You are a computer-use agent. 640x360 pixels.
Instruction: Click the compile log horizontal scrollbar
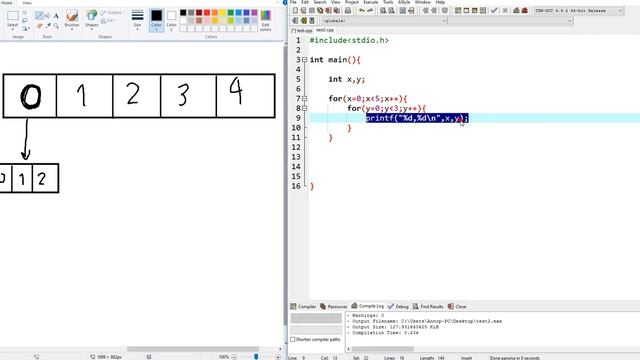383,349
